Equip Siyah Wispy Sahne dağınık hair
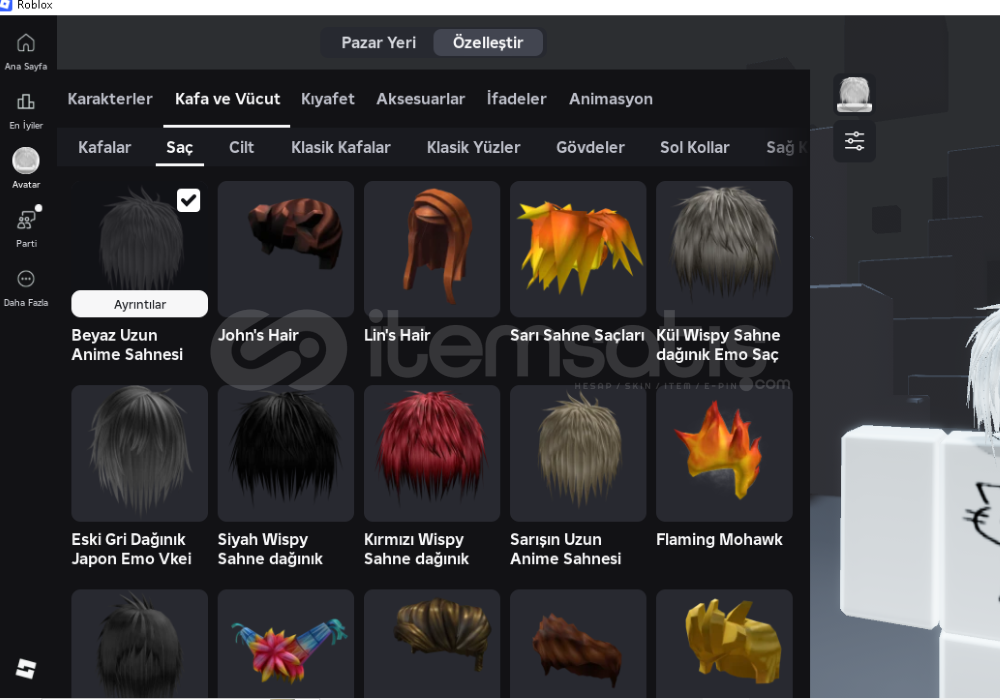The image size is (1000, 700). click(x=286, y=453)
